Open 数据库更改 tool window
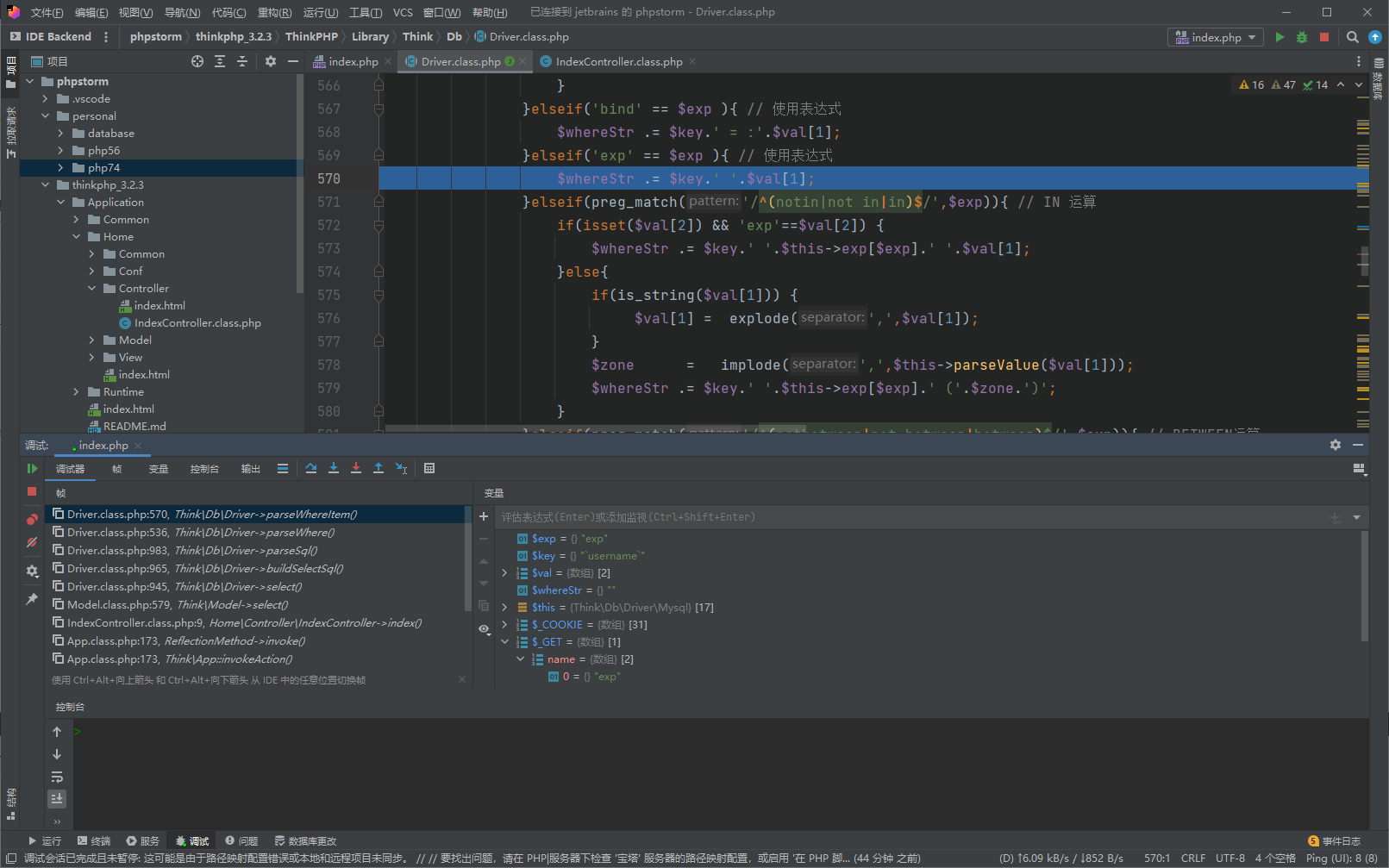The width and height of the screenshot is (1389, 868). tap(305, 840)
